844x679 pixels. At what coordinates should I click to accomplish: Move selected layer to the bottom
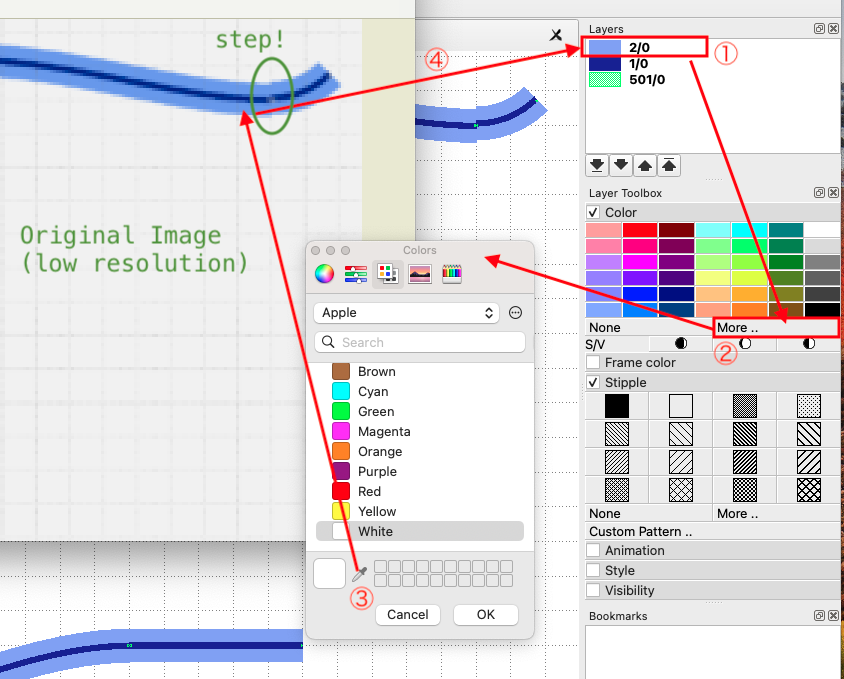[597, 165]
